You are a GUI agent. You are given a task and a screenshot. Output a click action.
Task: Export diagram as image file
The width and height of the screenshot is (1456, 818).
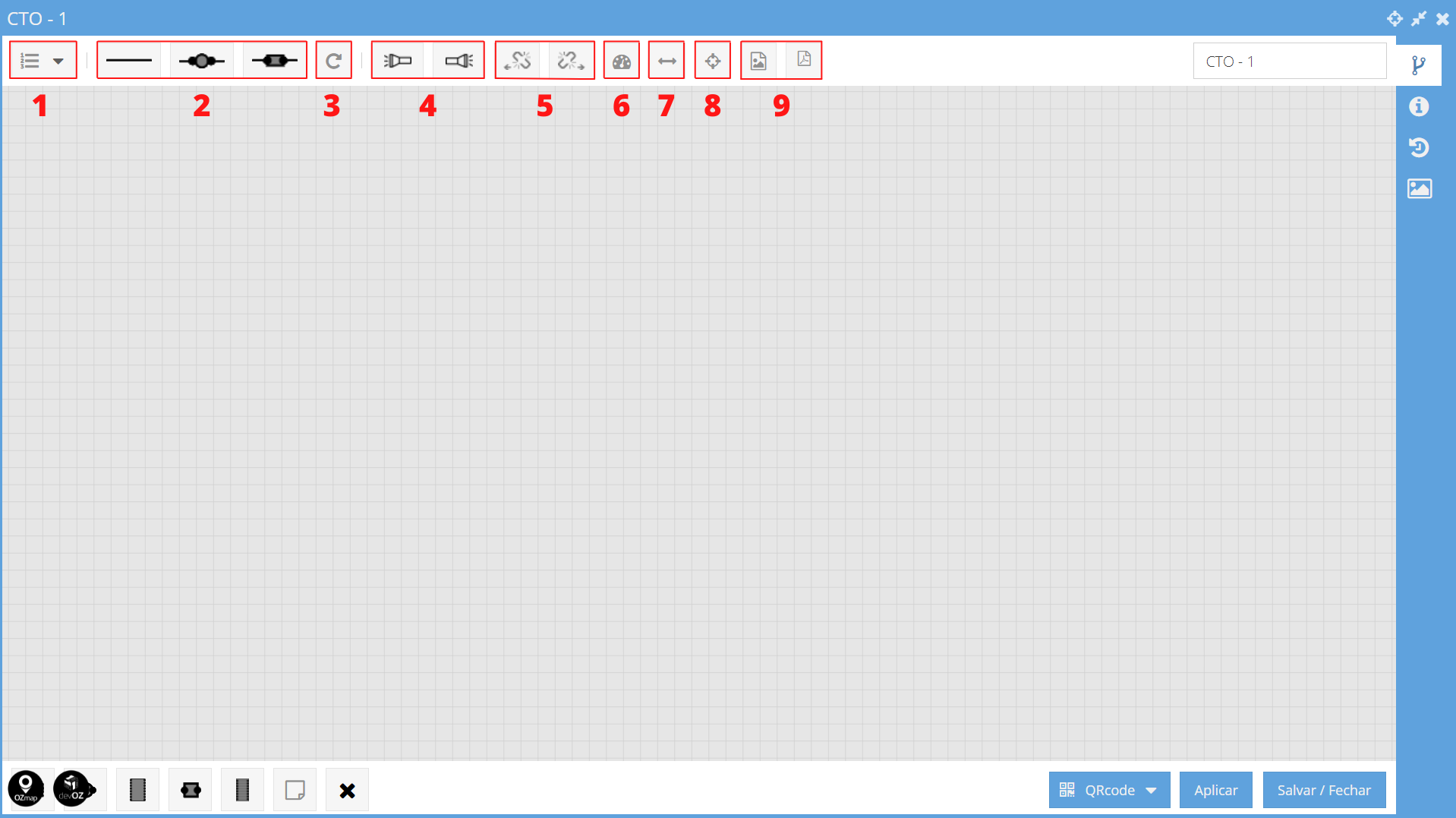tap(758, 61)
